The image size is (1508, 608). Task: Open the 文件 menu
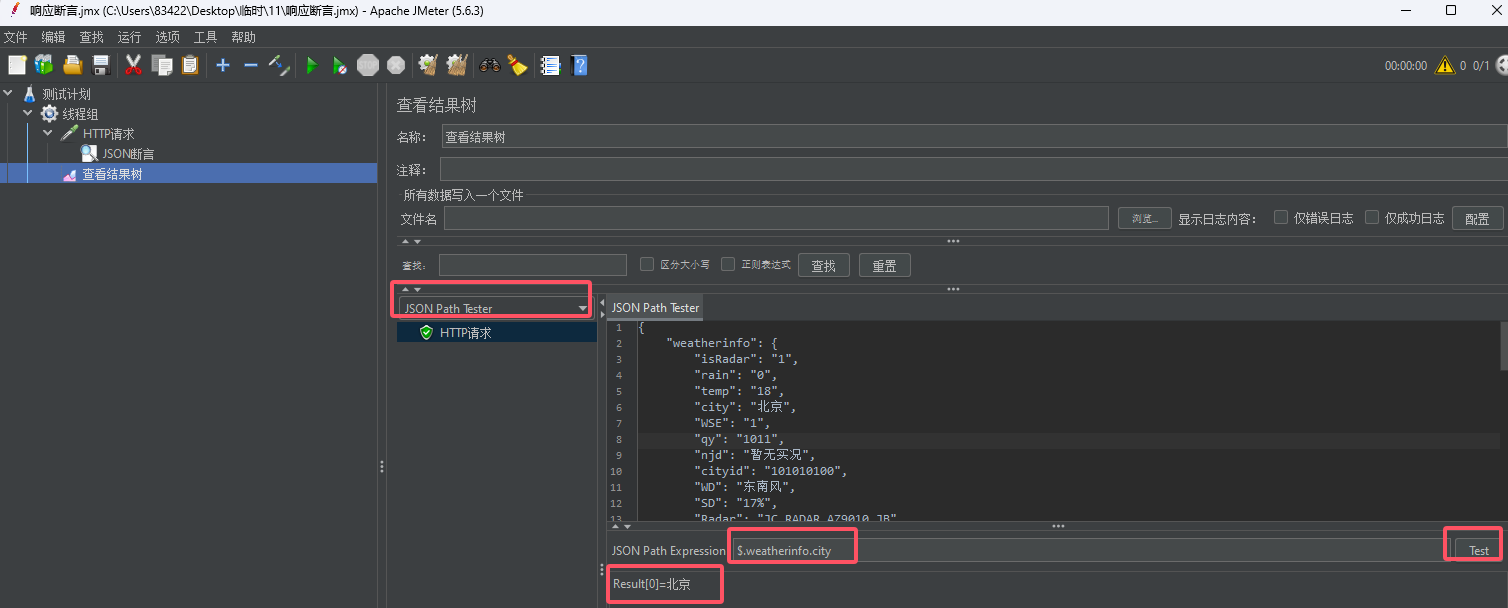pyautogui.click(x=16, y=37)
